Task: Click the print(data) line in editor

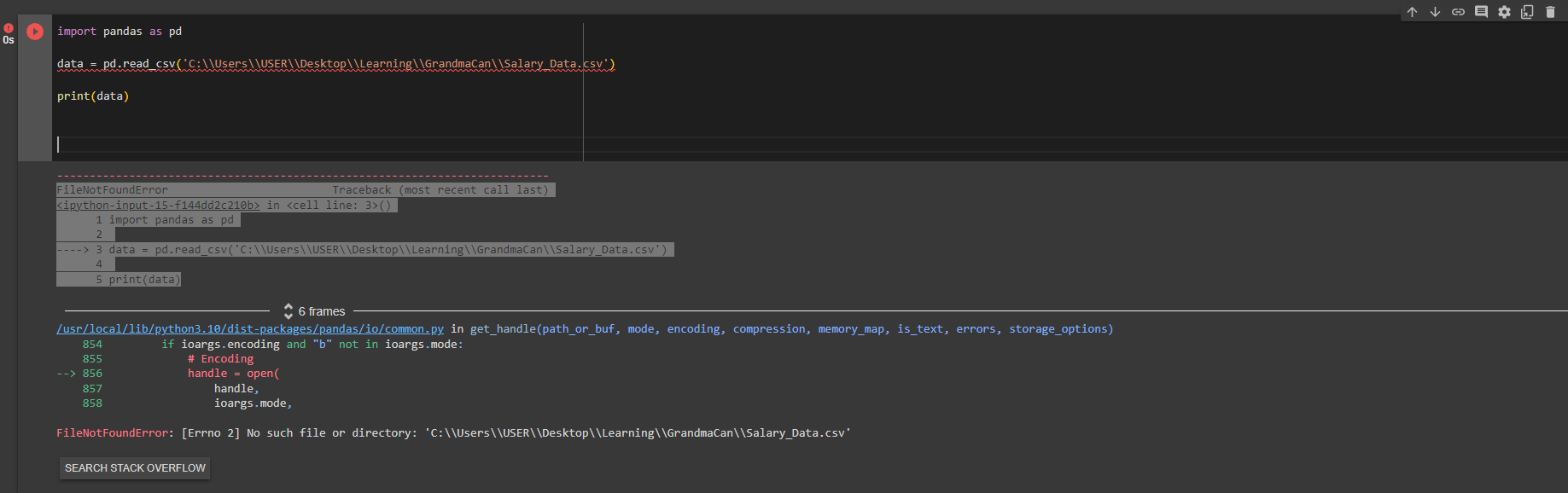Action: coord(93,96)
